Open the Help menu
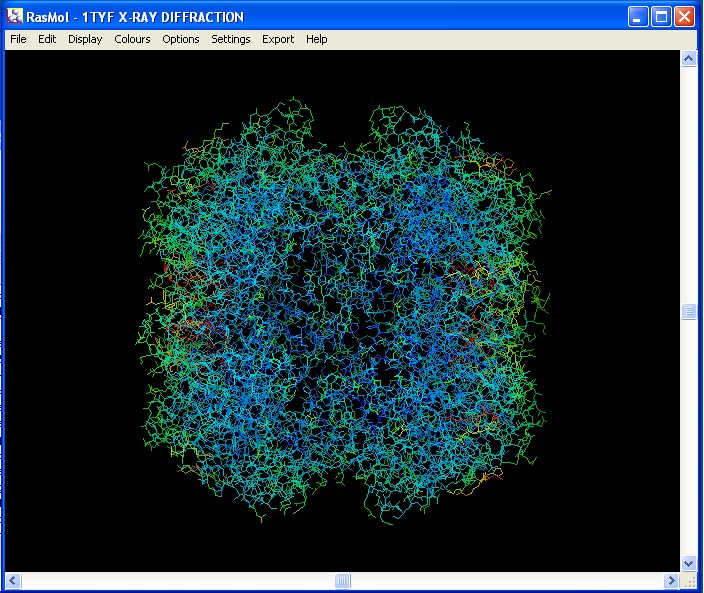 coord(317,39)
